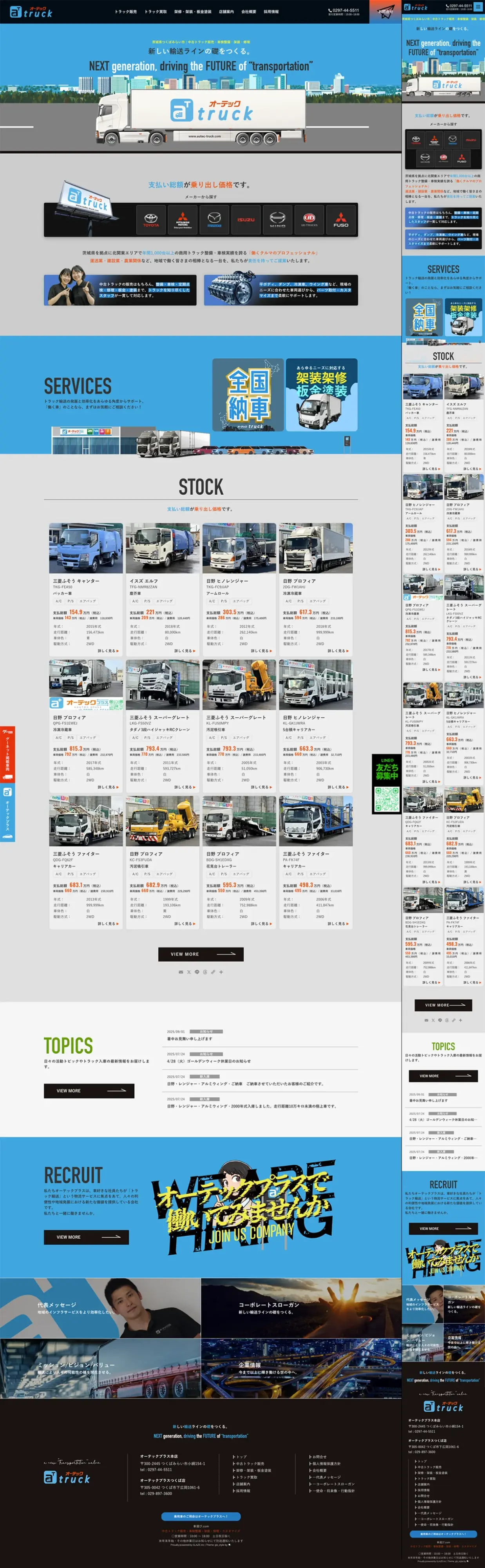Open the UD Trucks logo tile
Viewport: 485px width, 1568px height.
coord(309,220)
